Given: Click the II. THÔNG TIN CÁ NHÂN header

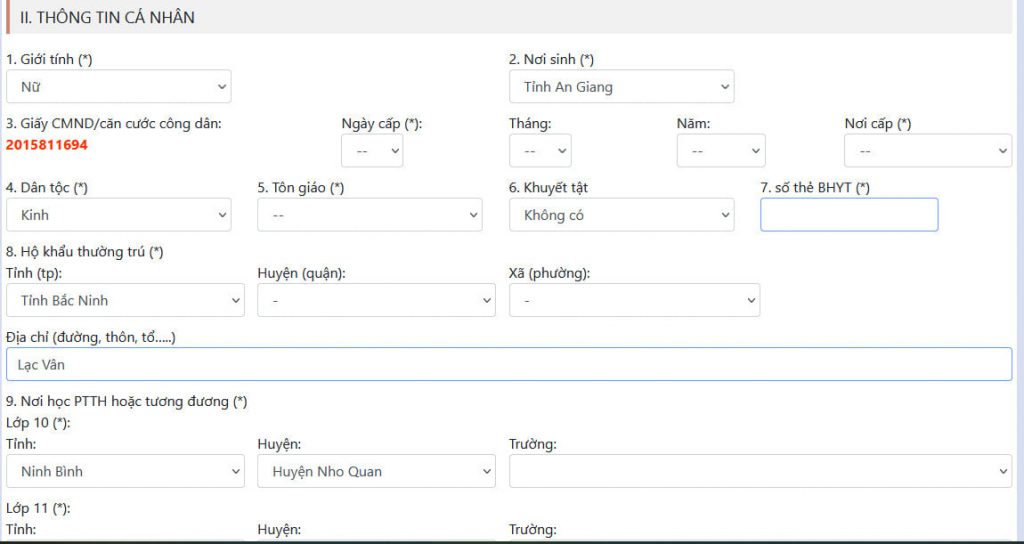Looking at the screenshot, I should pyautogui.click(x=107, y=18).
